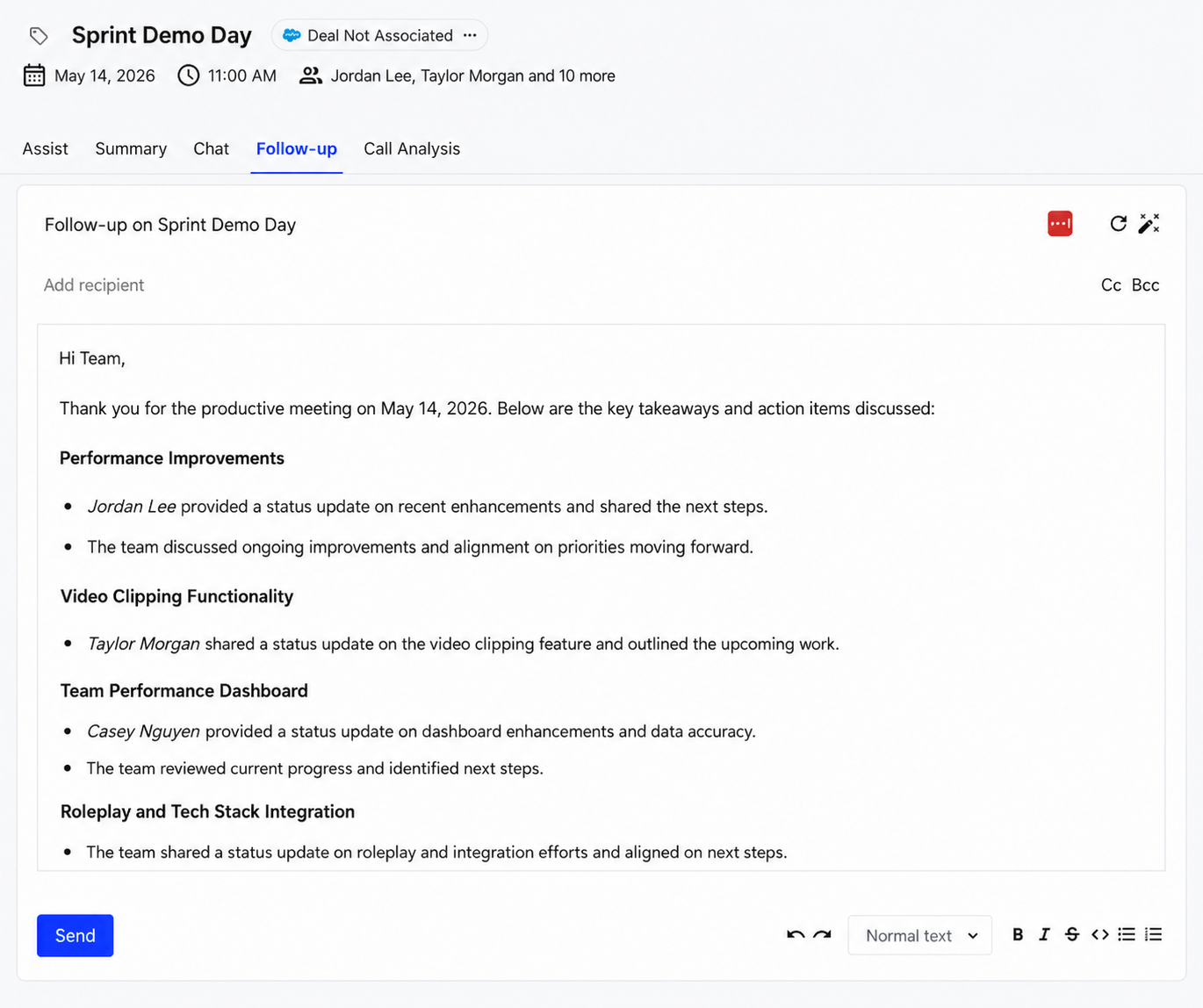Switch to the Assist tab
Viewport: 1203px width, 1008px height.
45,148
